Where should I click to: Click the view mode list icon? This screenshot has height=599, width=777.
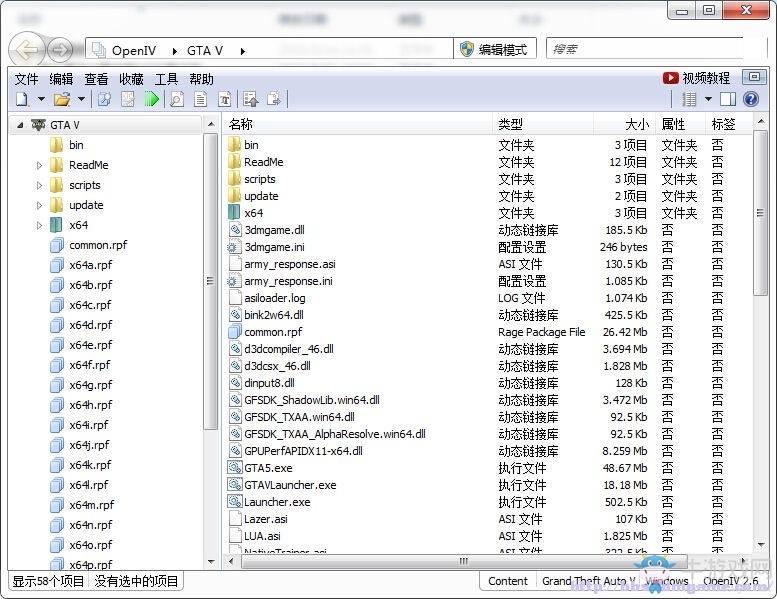point(689,100)
